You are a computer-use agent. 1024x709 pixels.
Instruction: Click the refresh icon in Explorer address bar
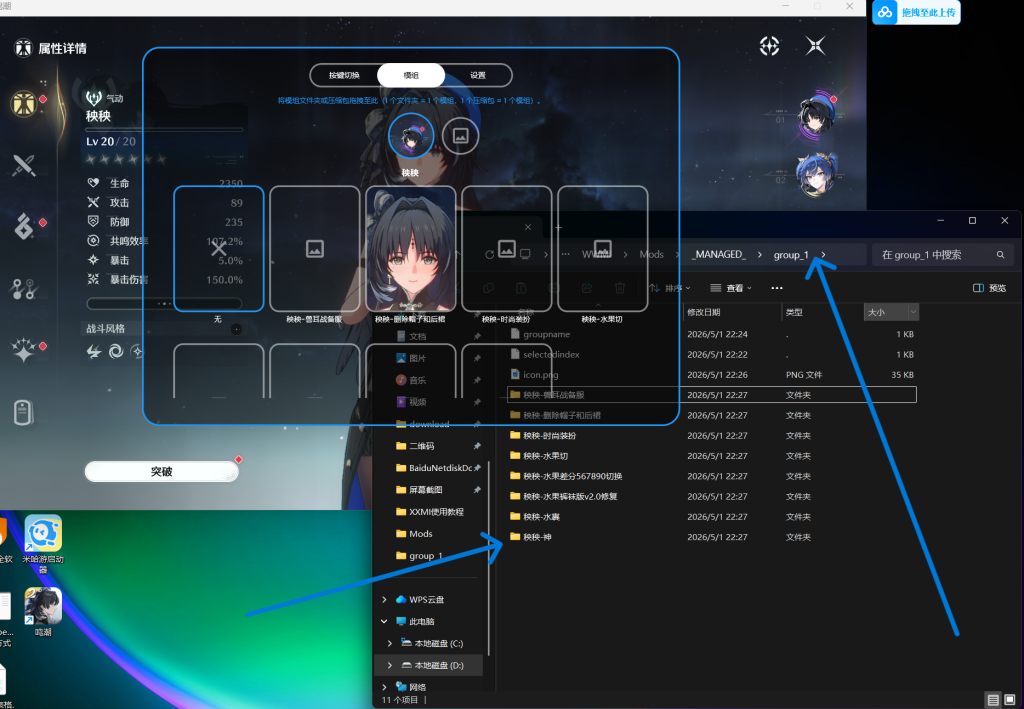489,255
